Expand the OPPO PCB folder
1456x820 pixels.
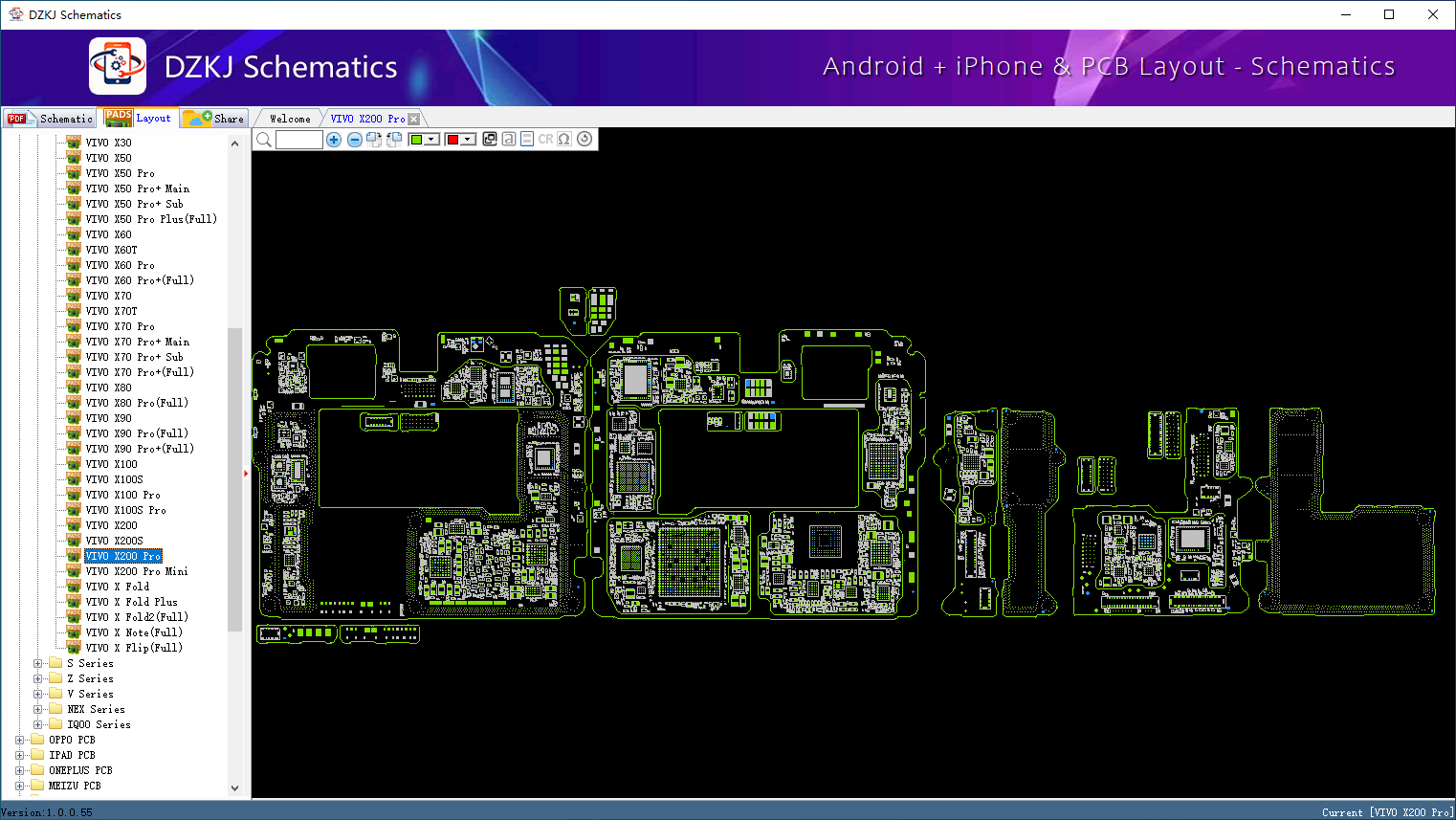[x=20, y=740]
